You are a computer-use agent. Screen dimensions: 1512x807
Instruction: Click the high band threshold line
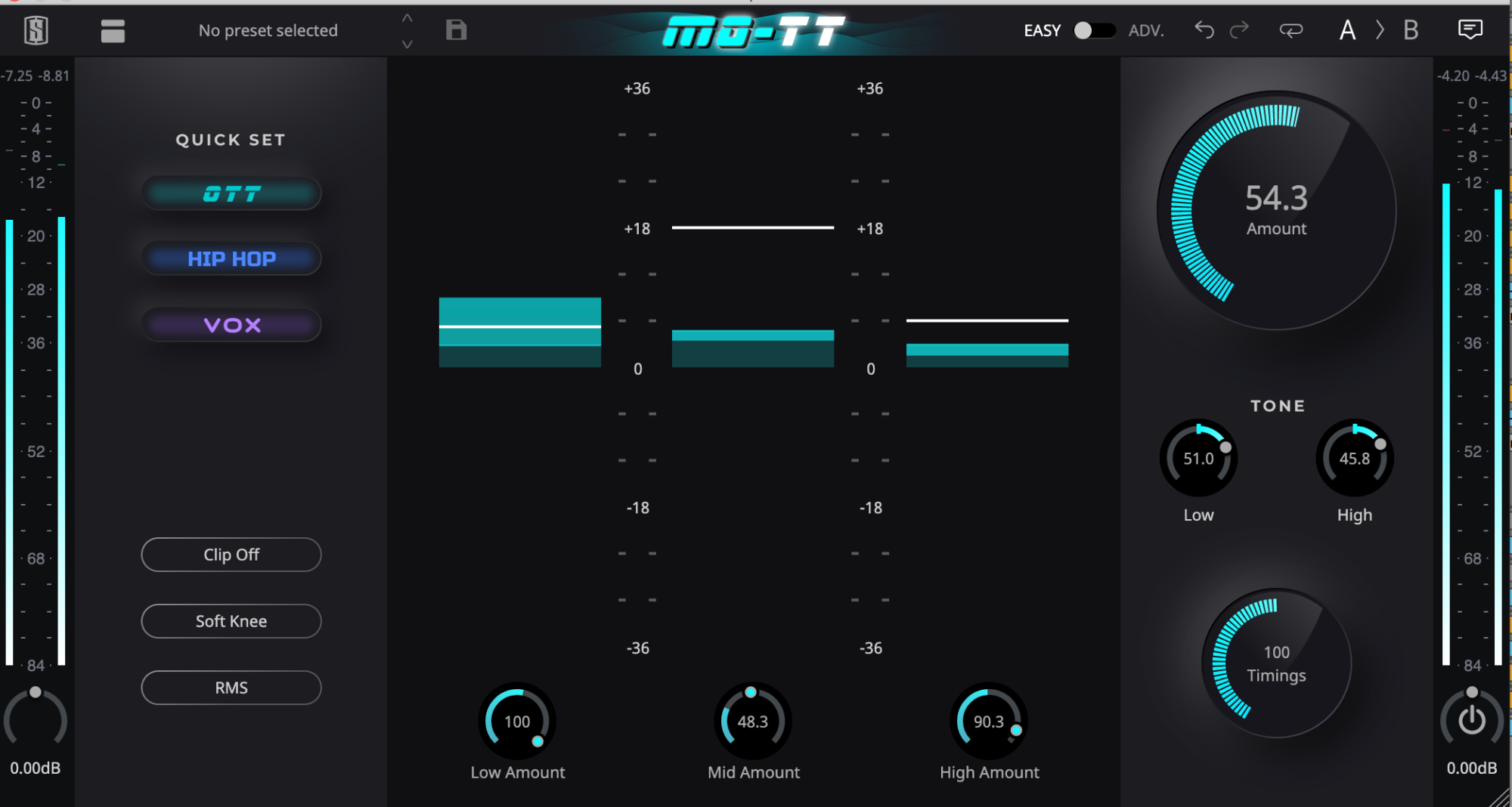987,320
